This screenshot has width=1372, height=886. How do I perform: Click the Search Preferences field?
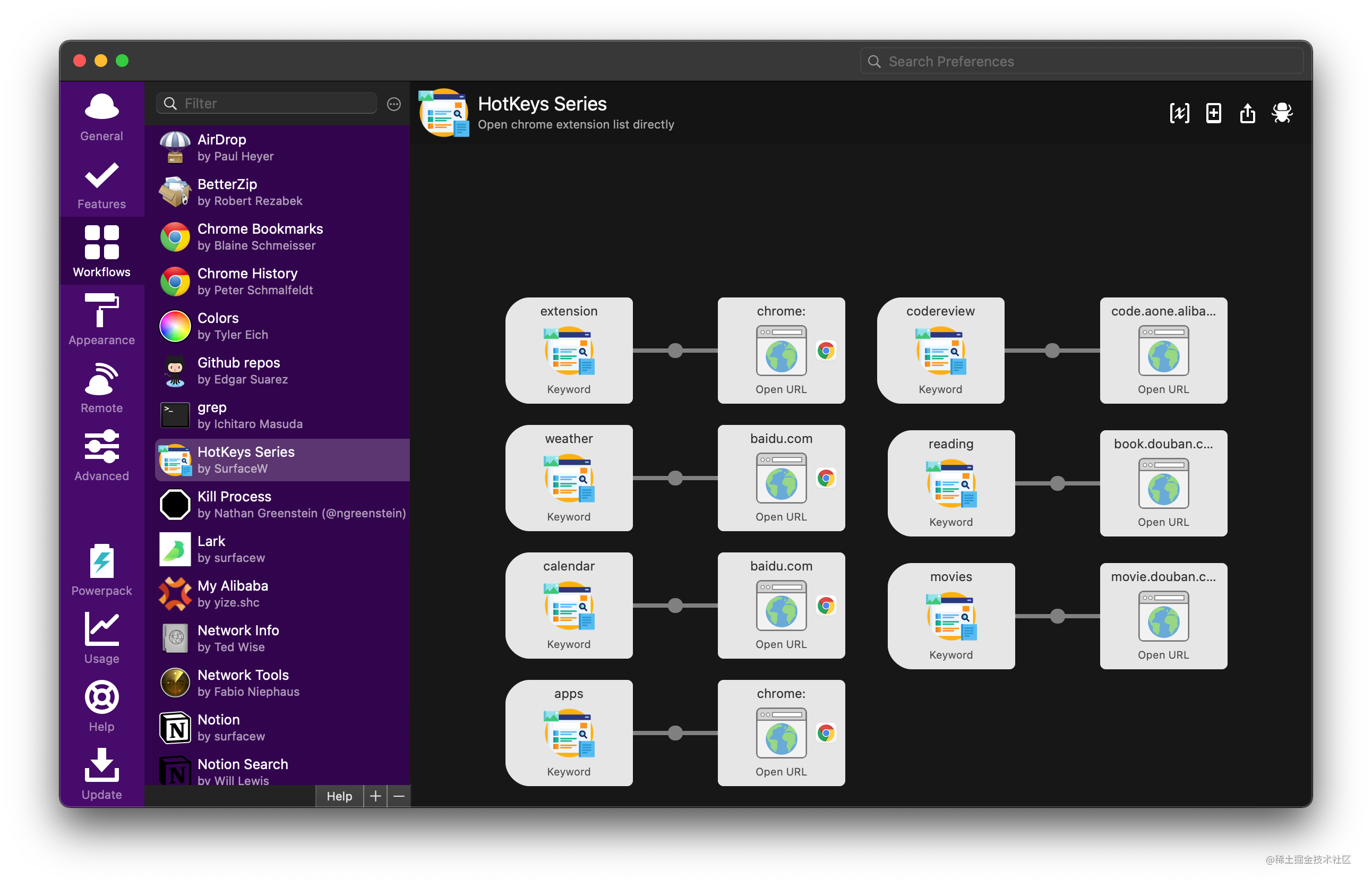pos(1081,61)
